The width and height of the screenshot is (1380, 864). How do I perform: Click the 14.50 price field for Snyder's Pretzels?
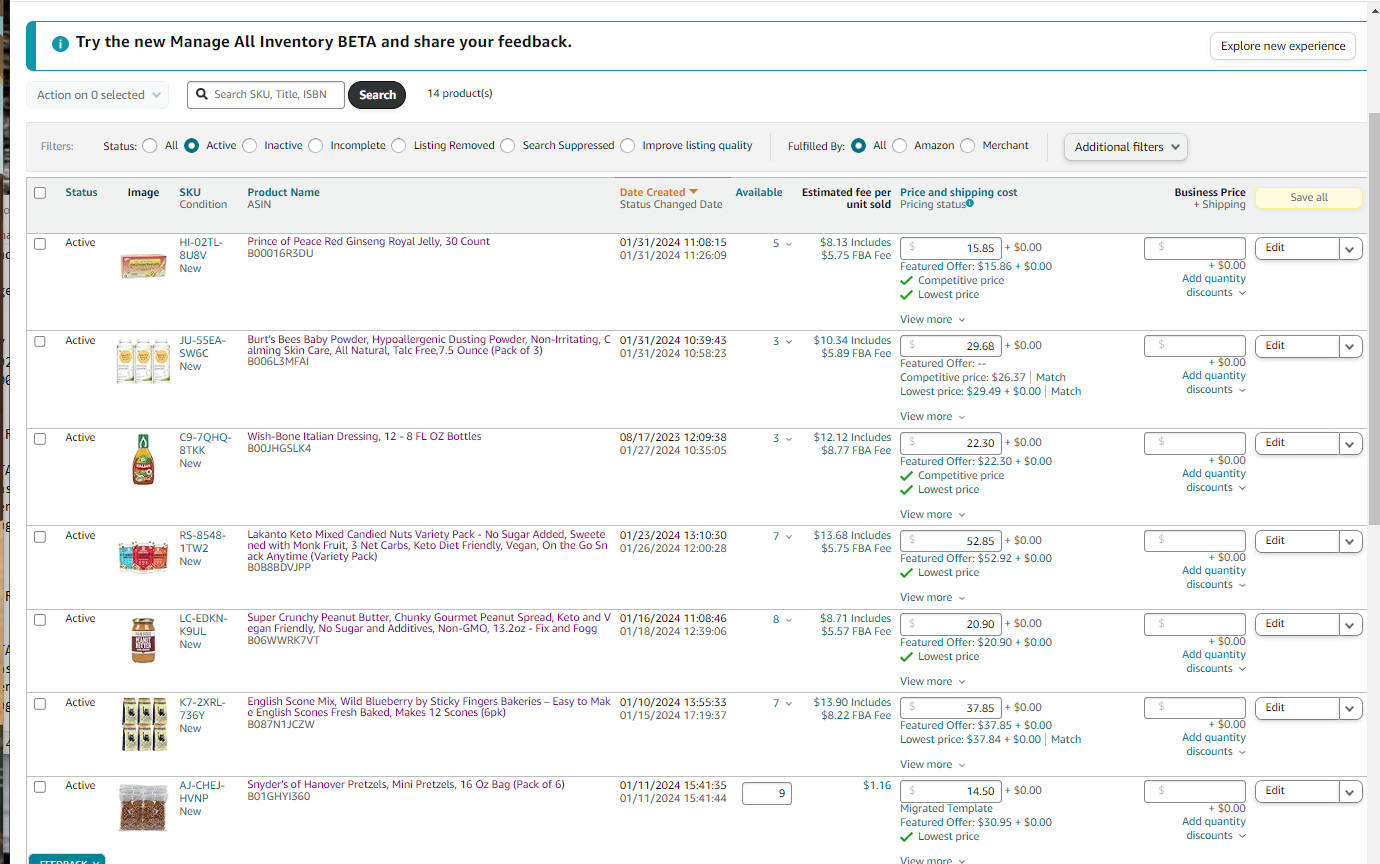coord(951,791)
